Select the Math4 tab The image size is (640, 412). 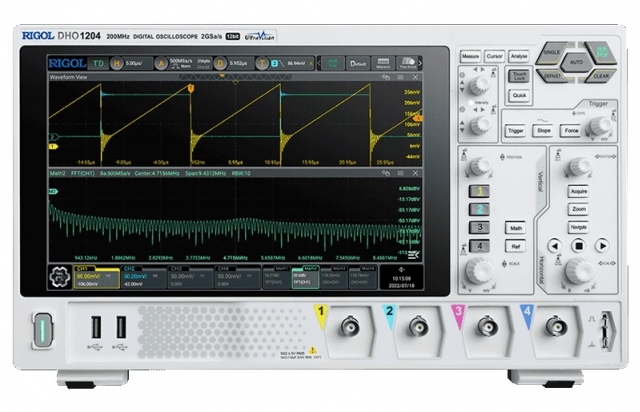click(362, 277)
